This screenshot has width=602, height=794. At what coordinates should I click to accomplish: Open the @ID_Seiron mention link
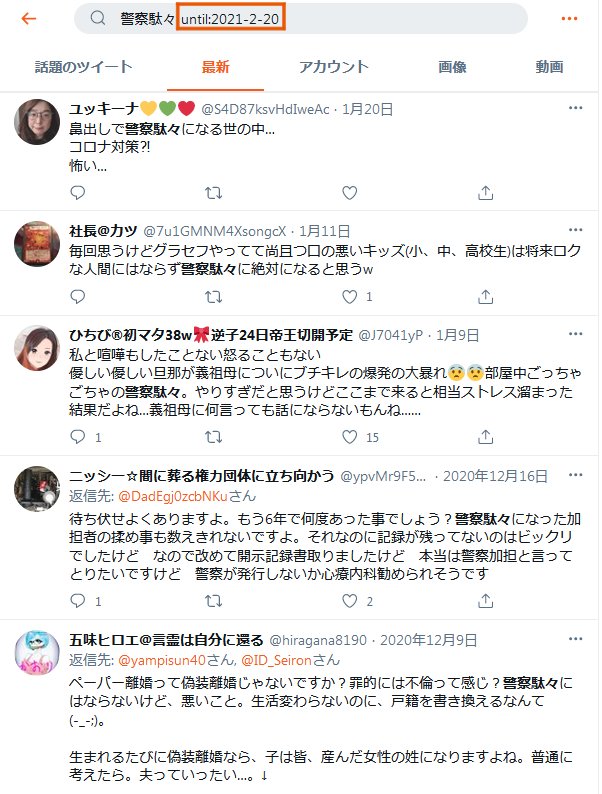pos(276,660)
